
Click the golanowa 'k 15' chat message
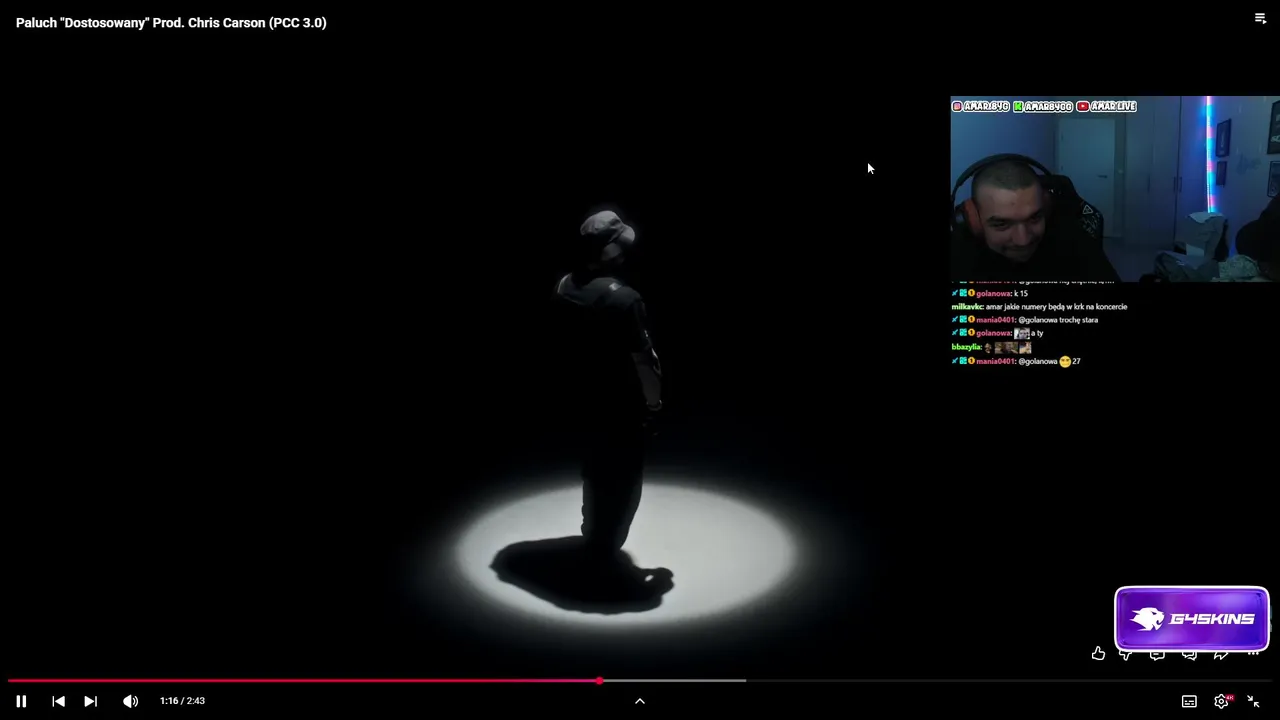(x=990, y=293)
